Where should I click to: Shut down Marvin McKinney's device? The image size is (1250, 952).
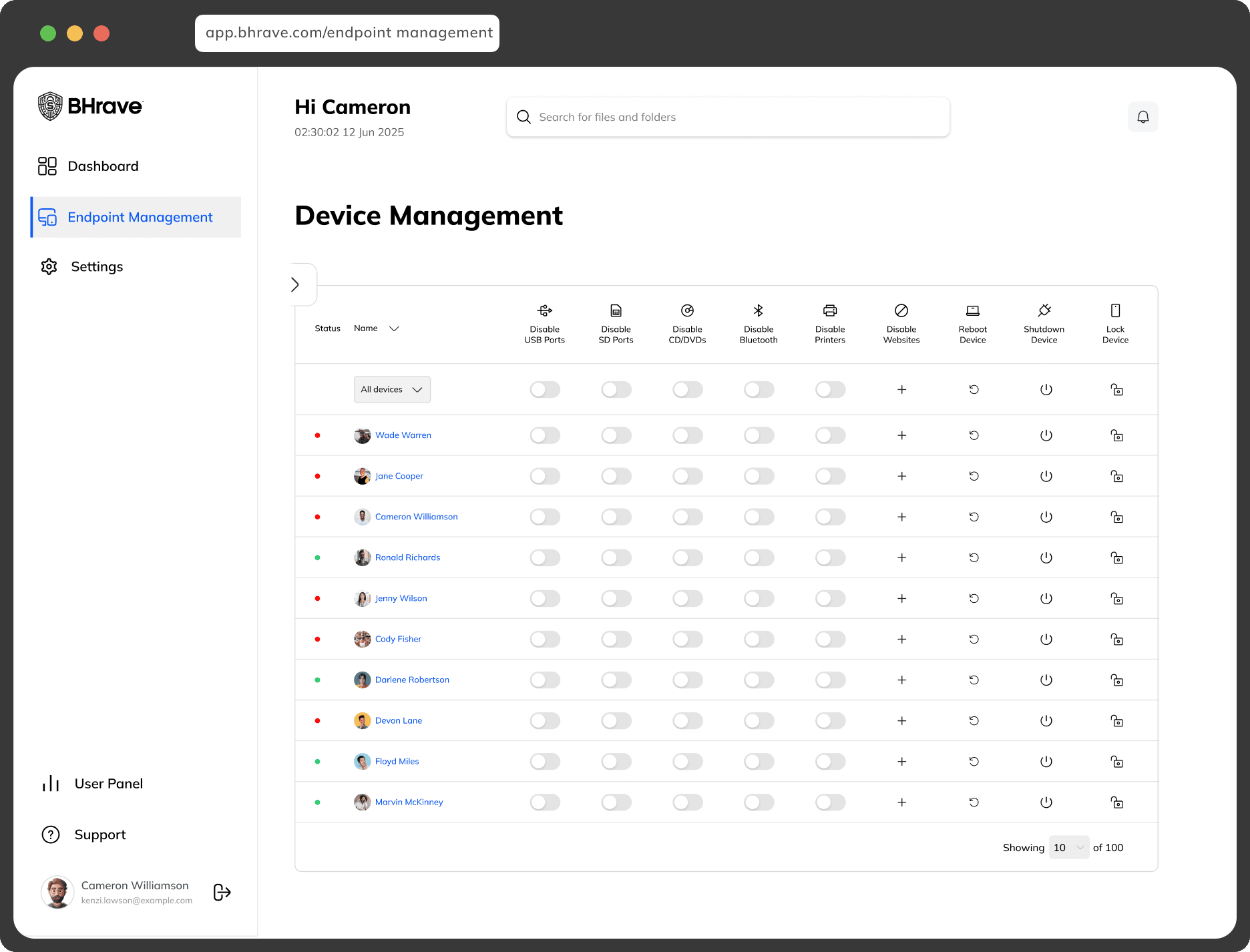pos(1046,802)
